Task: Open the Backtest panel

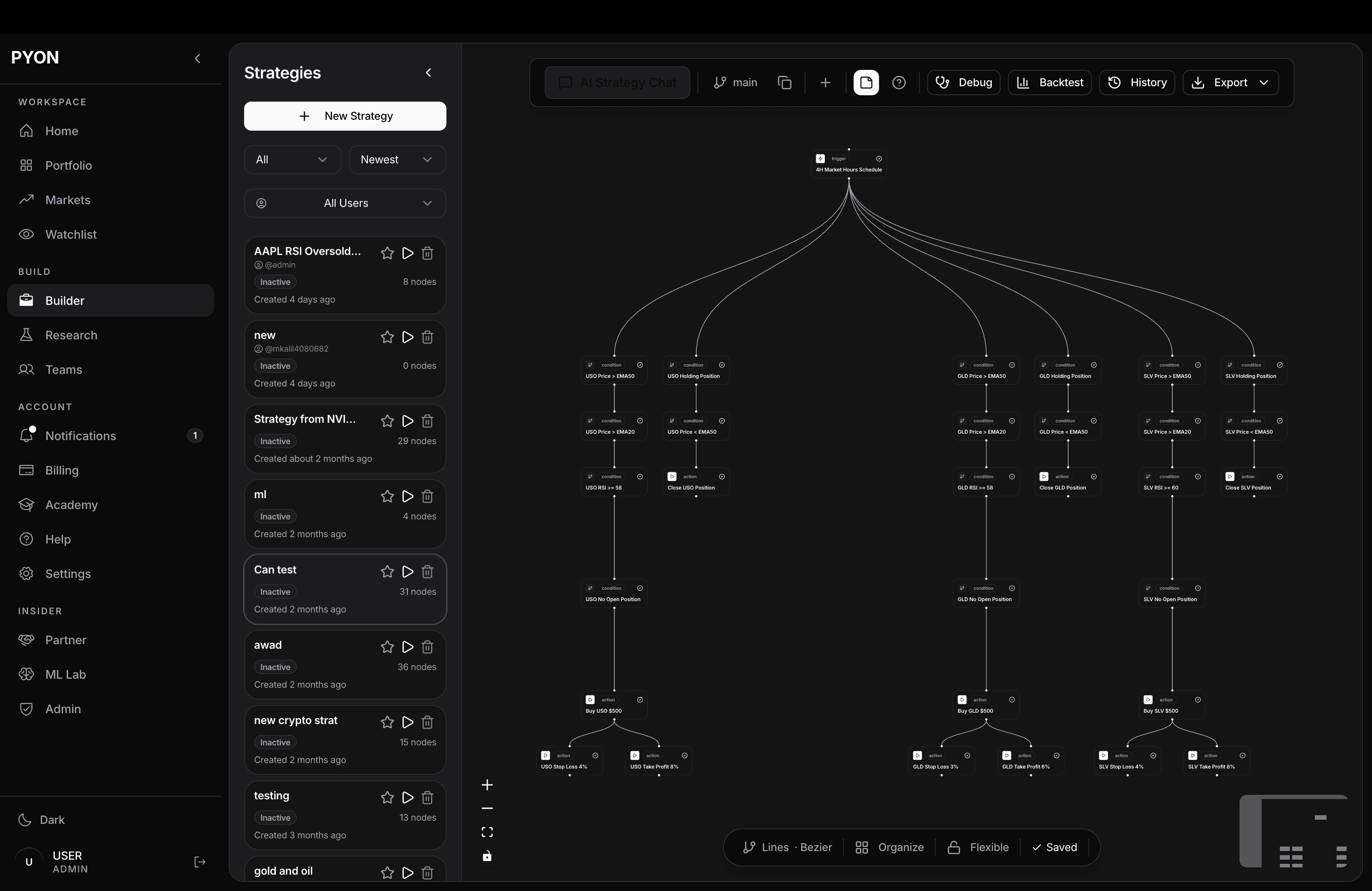Action: 1049,83
